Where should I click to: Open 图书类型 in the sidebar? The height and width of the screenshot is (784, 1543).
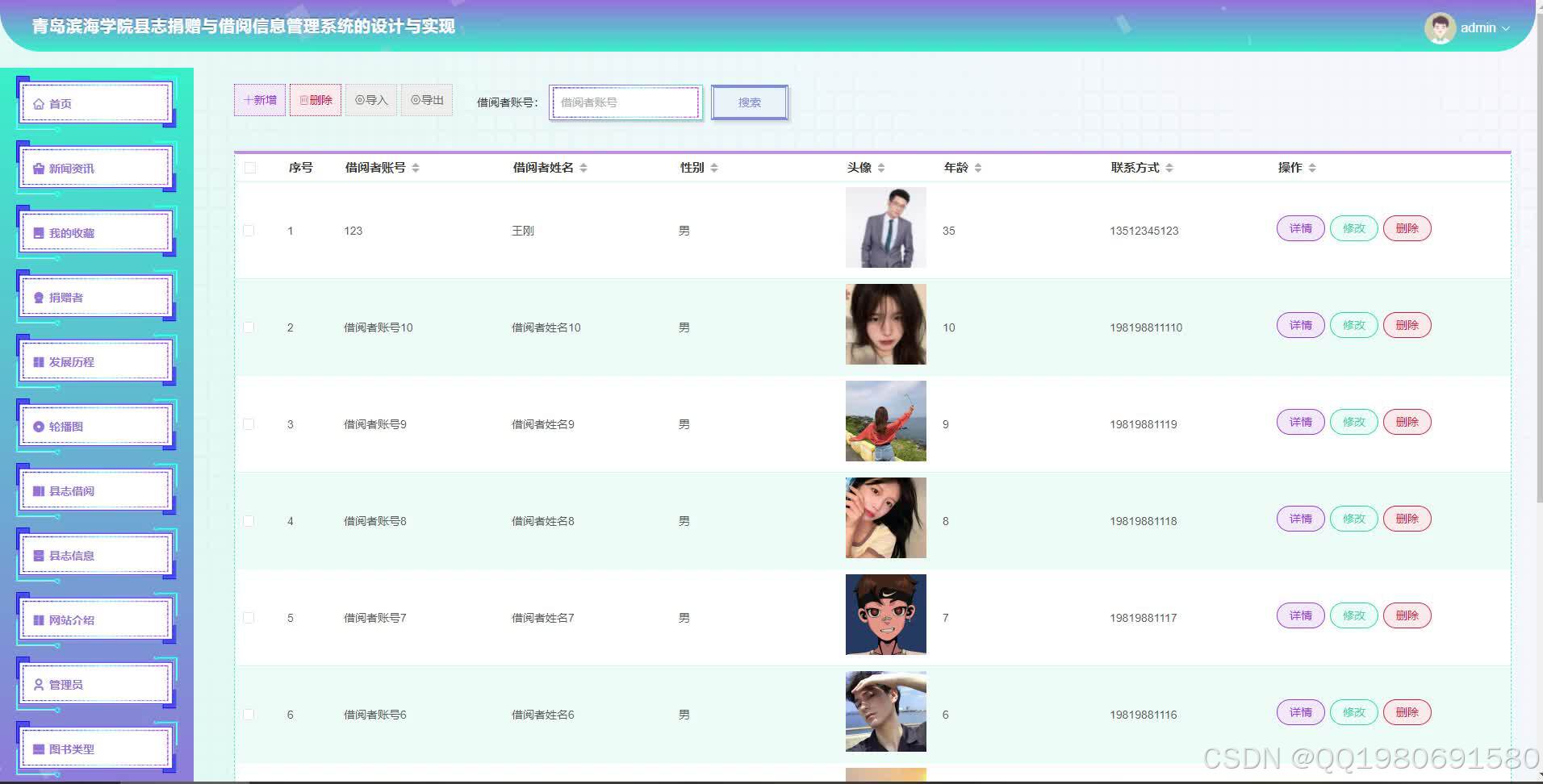[95, 749]
